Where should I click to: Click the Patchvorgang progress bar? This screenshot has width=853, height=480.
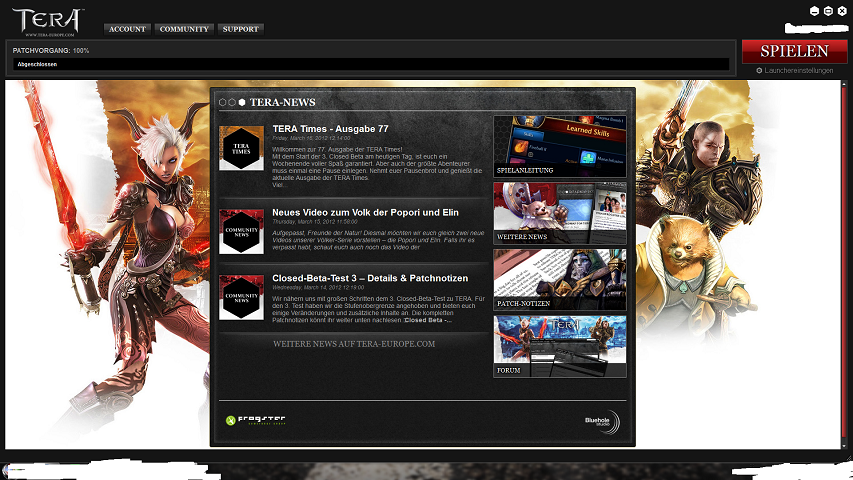(371, 64)
